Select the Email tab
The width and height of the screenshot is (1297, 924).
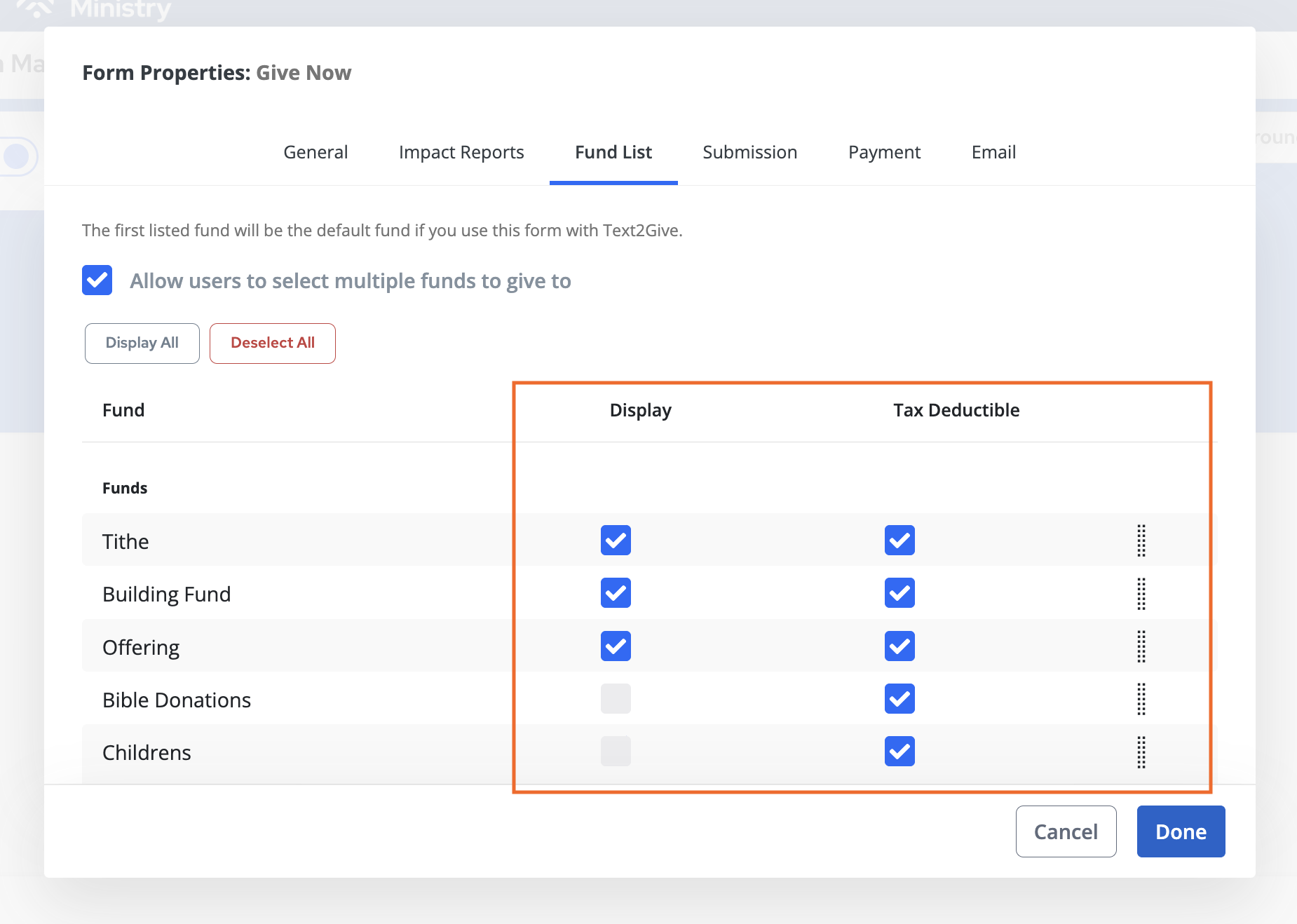(993, 152)
